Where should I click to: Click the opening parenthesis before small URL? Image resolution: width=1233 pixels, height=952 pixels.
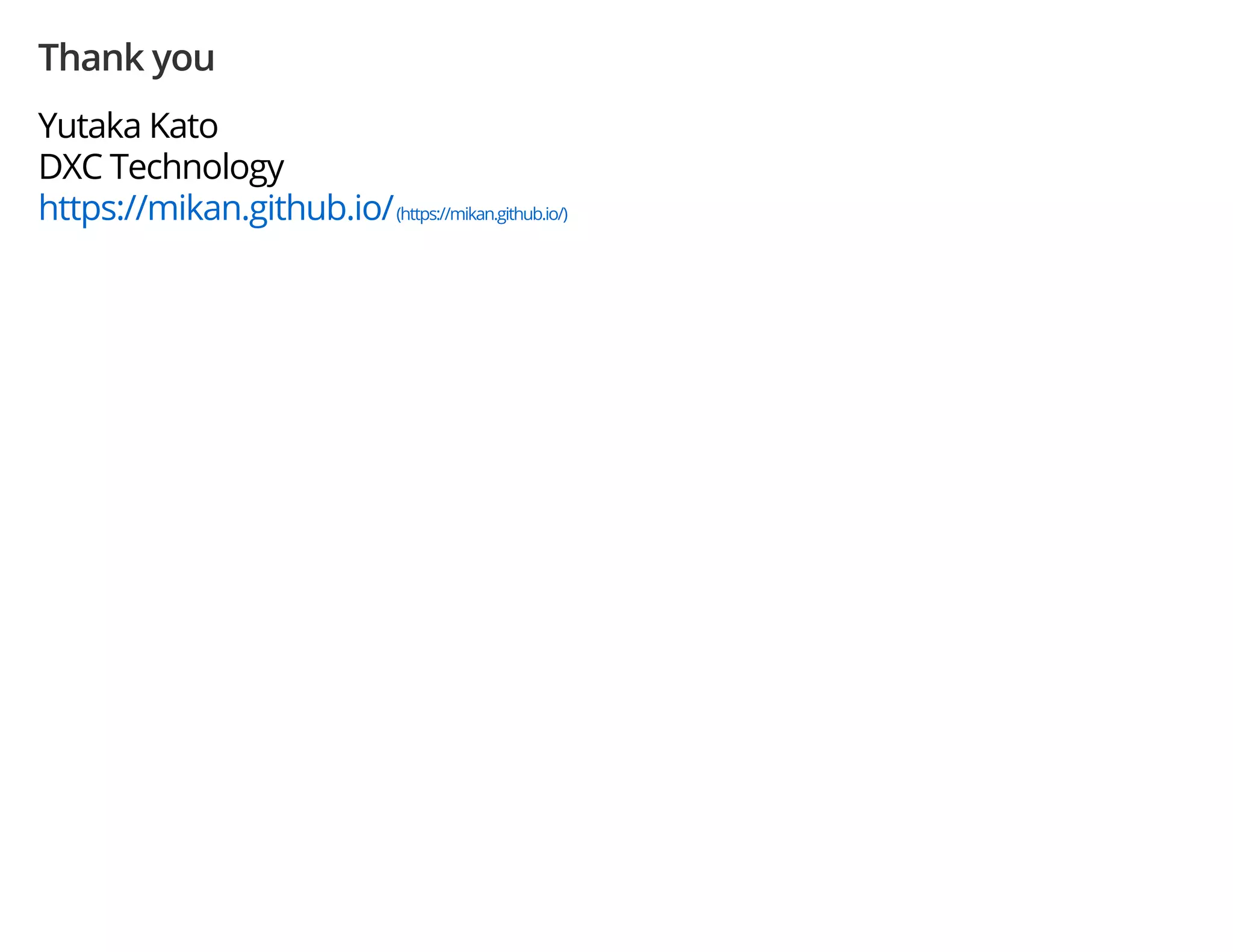[398, 215]
